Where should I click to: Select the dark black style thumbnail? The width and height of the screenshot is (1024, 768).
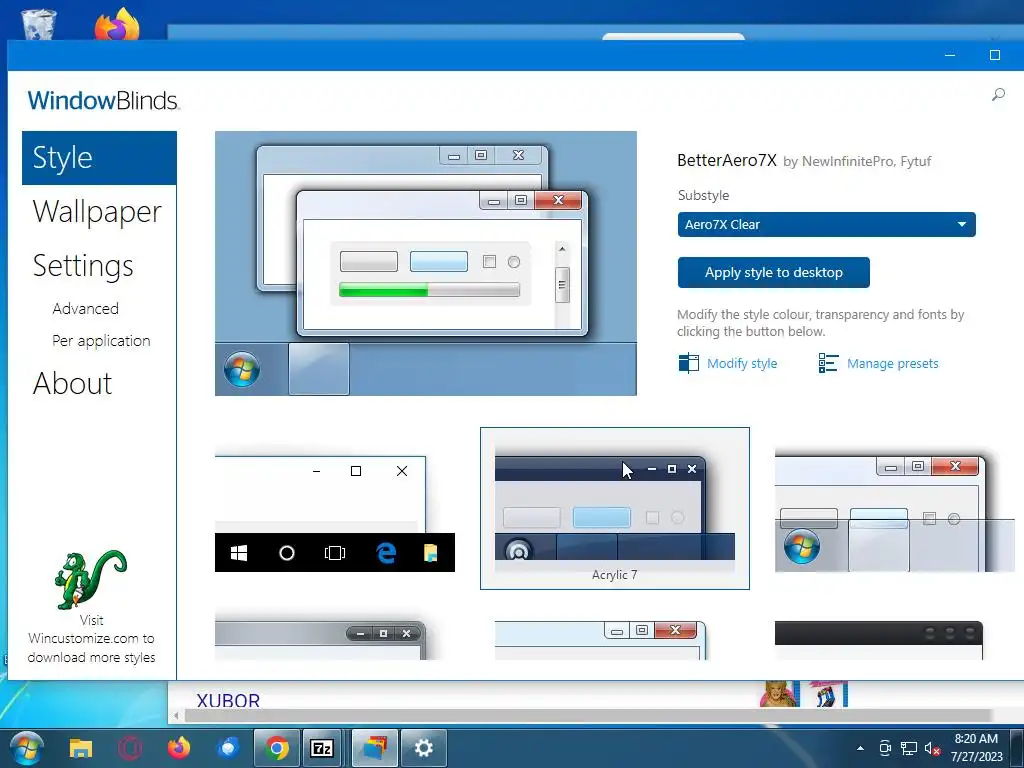pyautogui.click(x=879, y=640)
